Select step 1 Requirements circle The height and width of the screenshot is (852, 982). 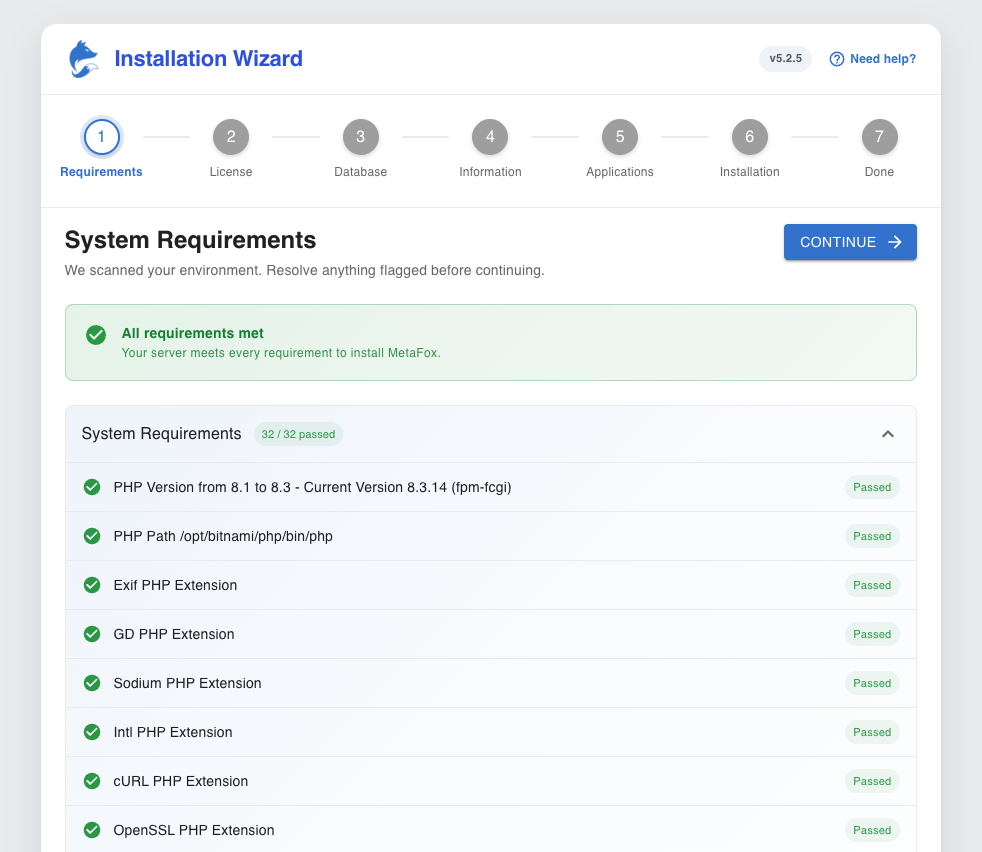coord(101,137)
